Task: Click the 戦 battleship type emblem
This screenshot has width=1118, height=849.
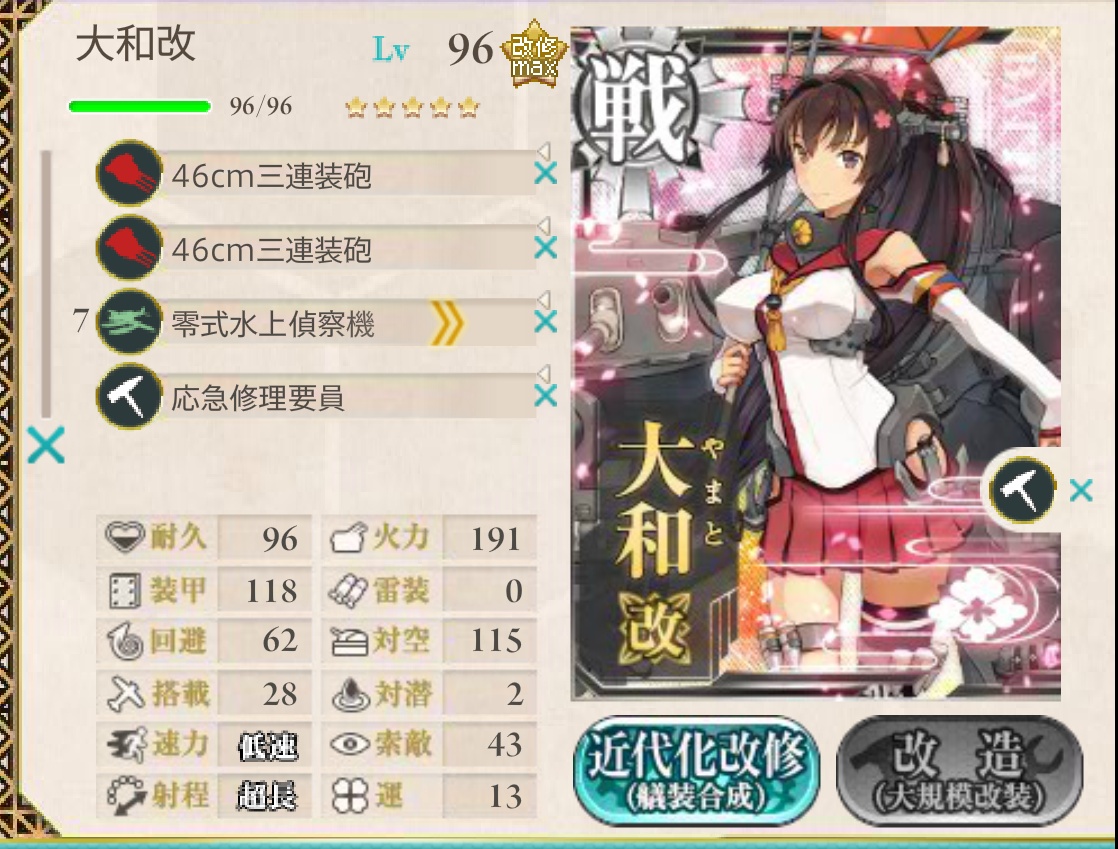Action: coord(636,108)
